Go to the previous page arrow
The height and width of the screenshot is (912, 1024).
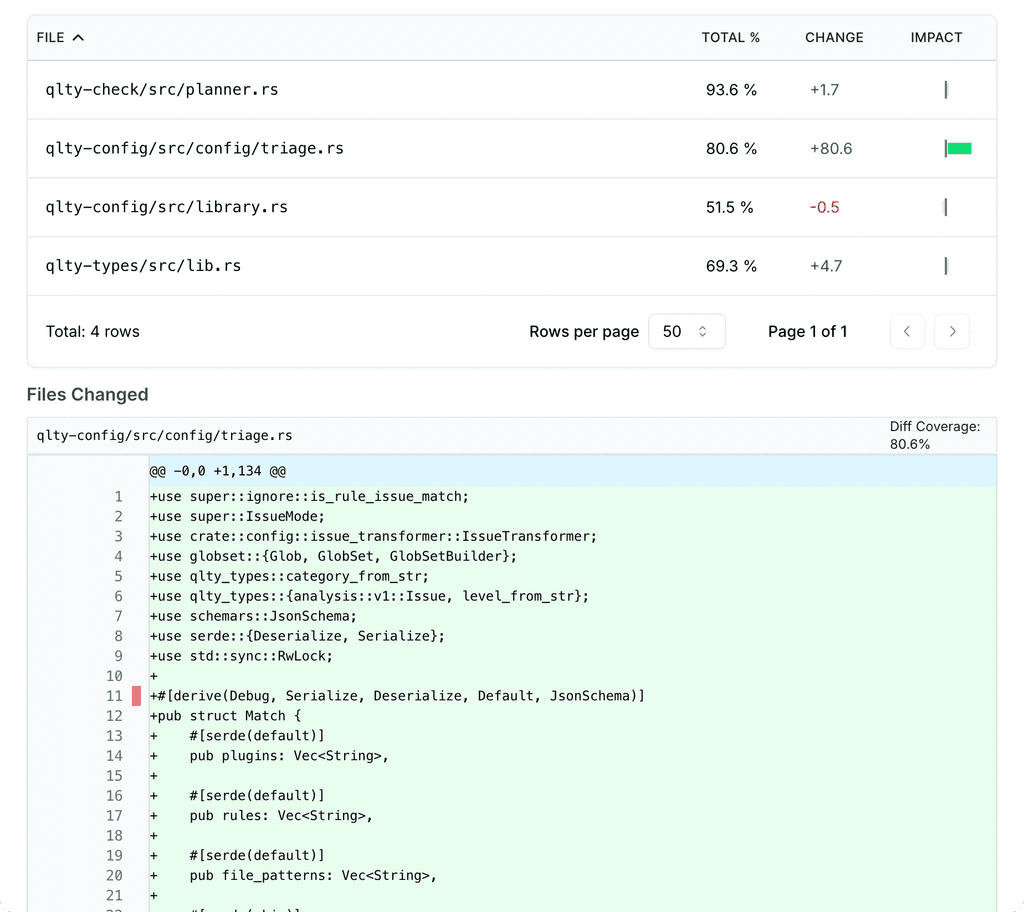point(907,331)
